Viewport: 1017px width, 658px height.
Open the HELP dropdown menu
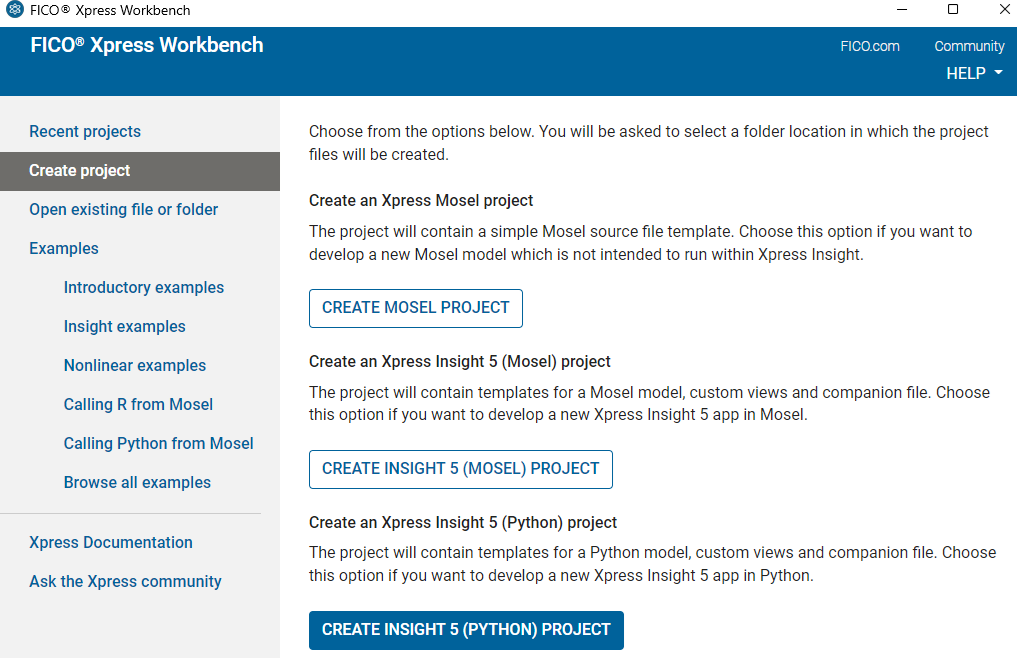coord(973,73)
